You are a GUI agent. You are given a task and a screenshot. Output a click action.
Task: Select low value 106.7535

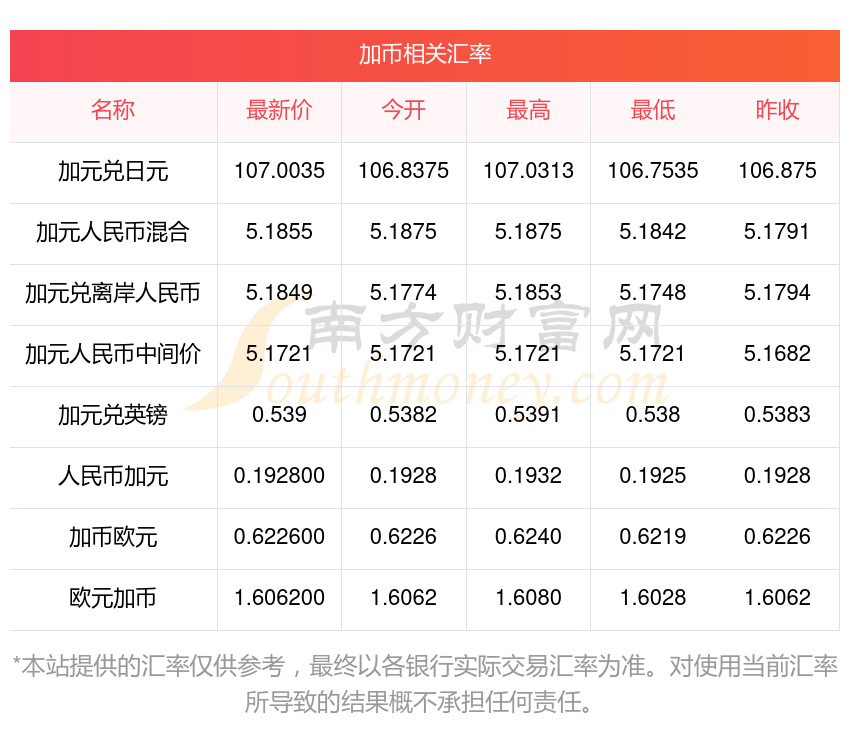click(x=653, y=171)
